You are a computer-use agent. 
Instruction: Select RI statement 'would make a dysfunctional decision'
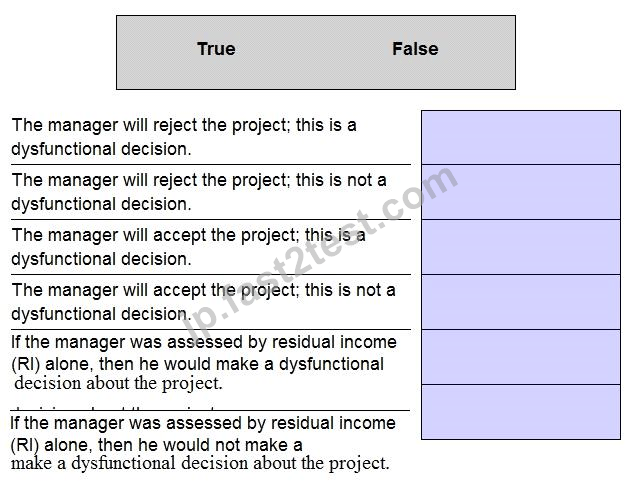pos(204,363)
